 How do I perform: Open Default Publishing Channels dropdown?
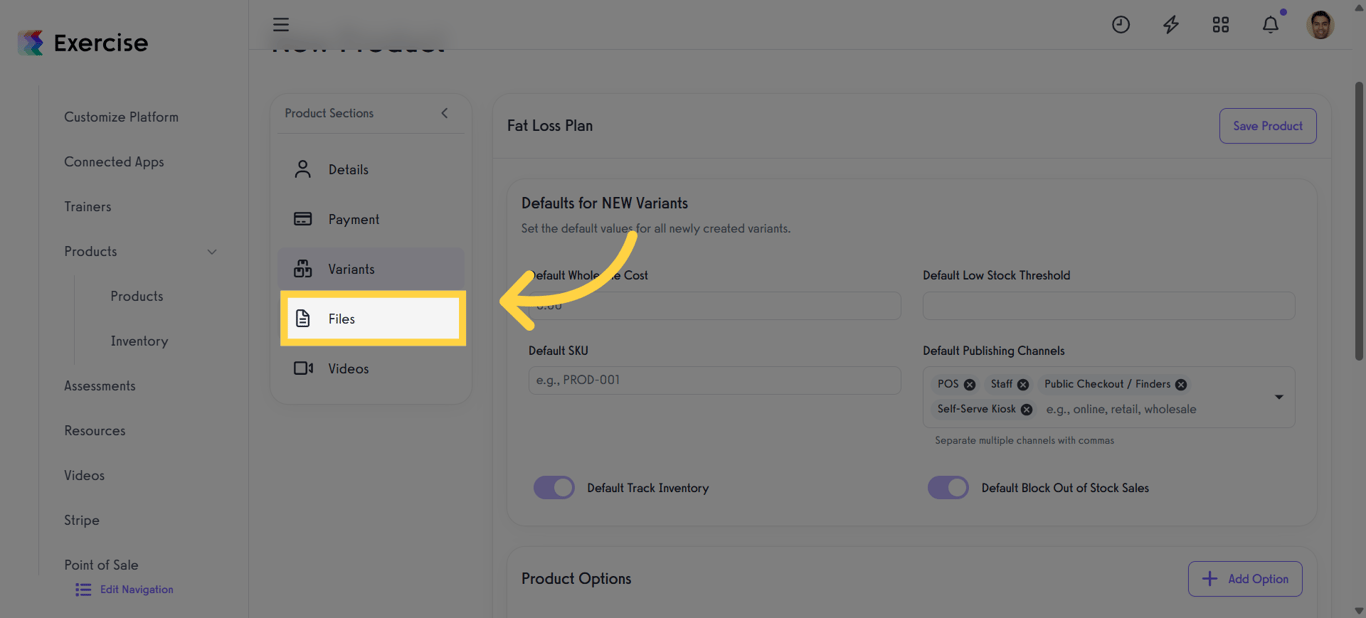click(1278, 396)
